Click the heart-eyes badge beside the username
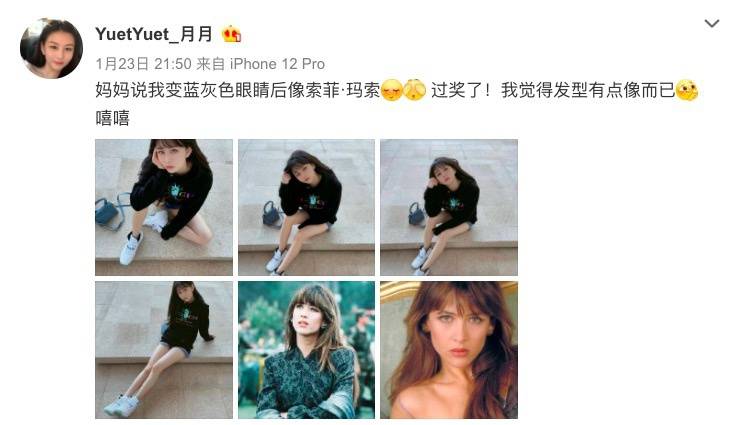739x425 pixels. click(x=231, y=34)
